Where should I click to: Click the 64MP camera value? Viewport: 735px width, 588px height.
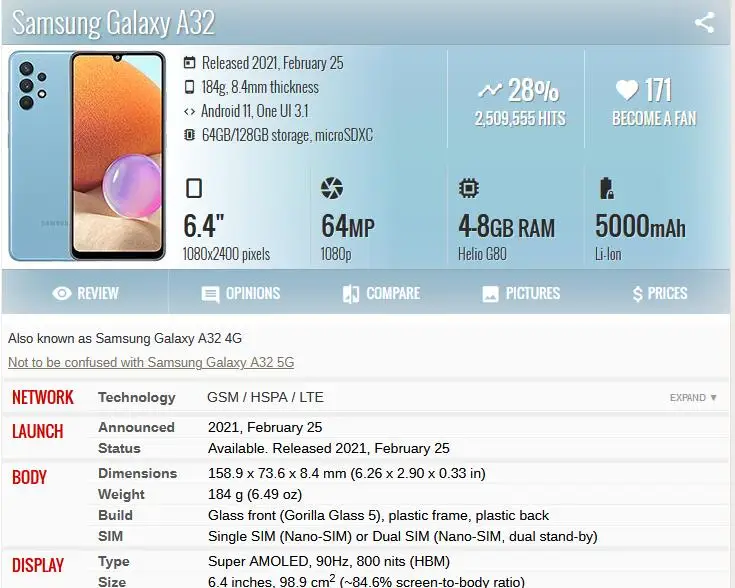click(348, 226)
